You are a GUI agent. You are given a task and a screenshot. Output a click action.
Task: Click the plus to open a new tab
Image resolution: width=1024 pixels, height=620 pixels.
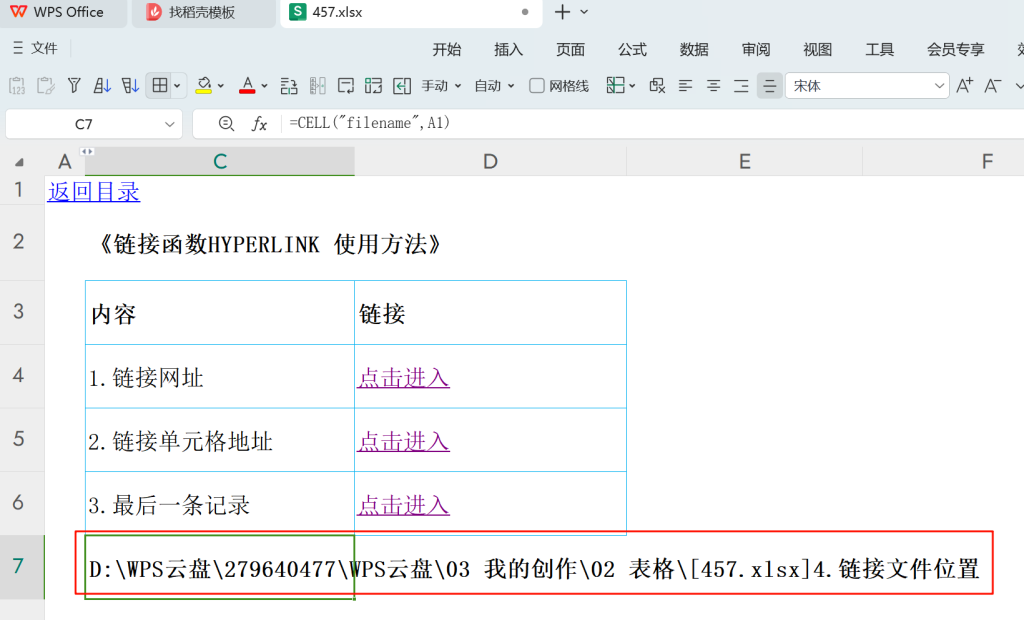(562, 12)
